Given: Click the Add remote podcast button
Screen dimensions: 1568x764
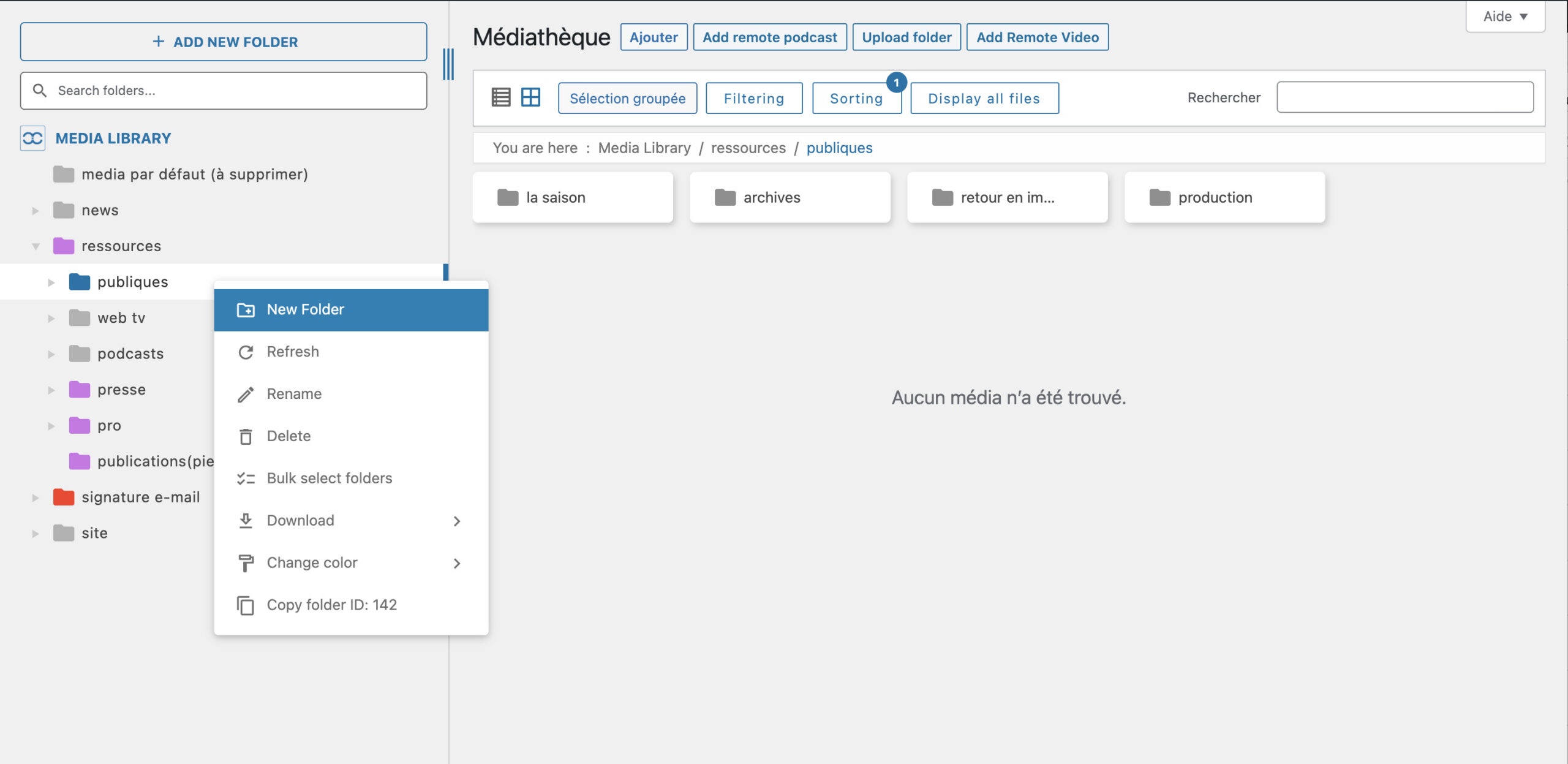Looking at the screenshot, I should (x=769, y=37).
